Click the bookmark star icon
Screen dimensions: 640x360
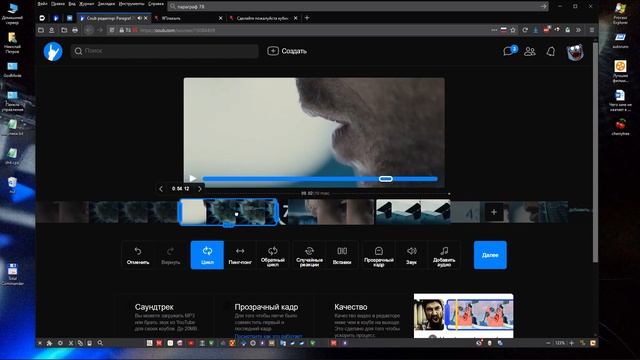pos(513,30)
